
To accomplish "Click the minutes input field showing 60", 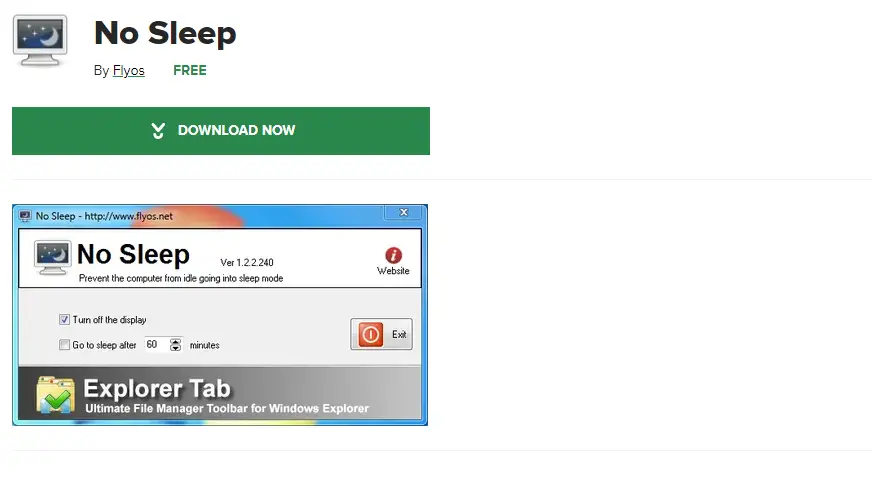I will pyautogui.click(x=156, y=345).
